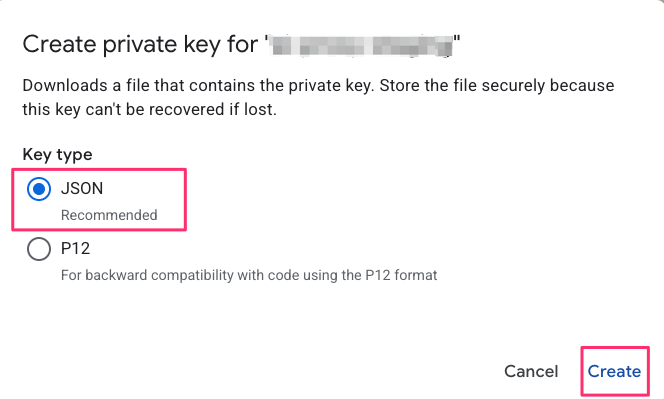Dismiss the dialog with Cancel
Image resolution: width=664 pixels, height=399 pixels.
[x=531, y=371]
